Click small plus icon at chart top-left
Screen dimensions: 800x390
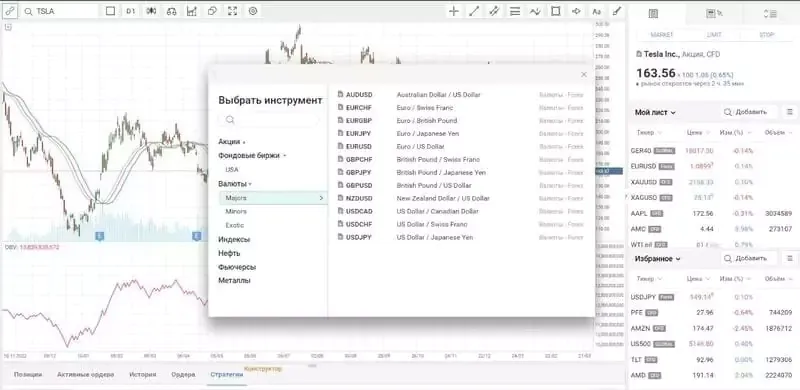[8, 27]
